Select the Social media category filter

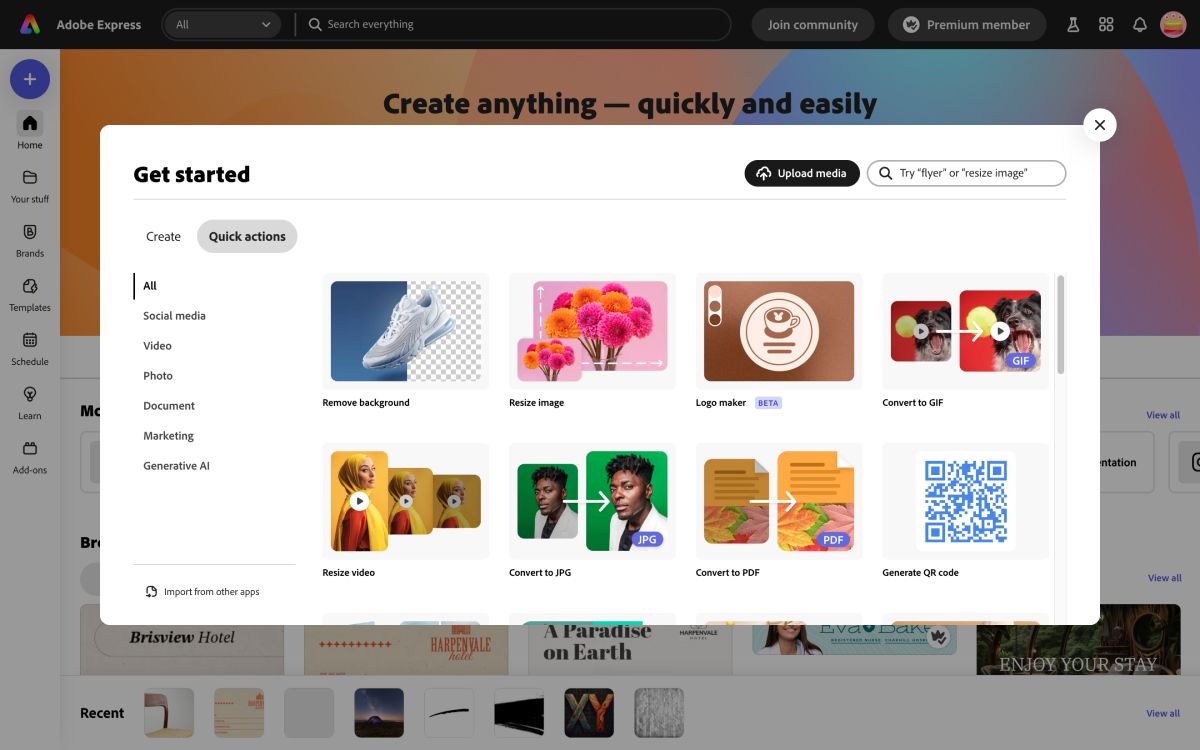(x=174, y=315)
